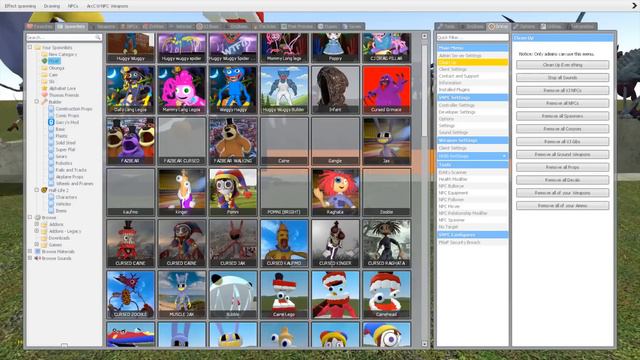
Task: Switch to the Dupes tab
Action: (328, 27)
